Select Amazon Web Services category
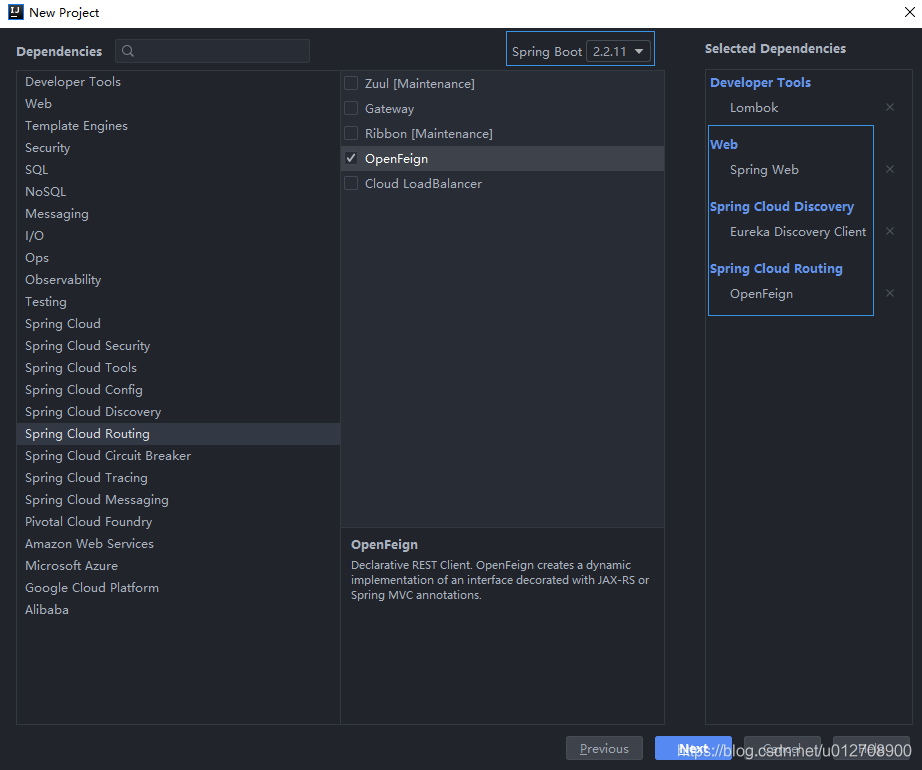This screenshot has height=770, width=922. tap(178, 544)
